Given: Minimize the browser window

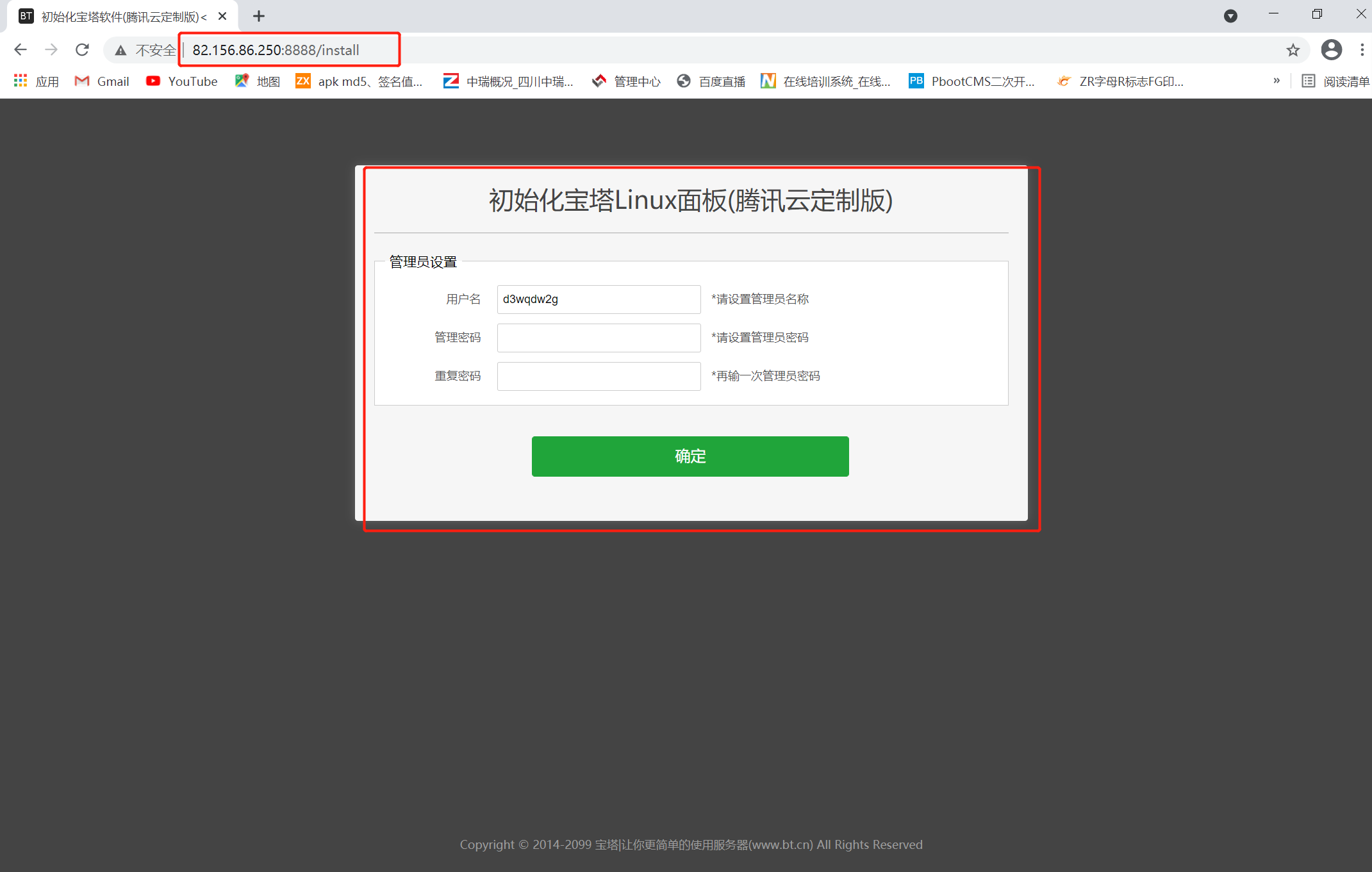Looking at the screenshot, I should pyautogui.click(x=1273, y=14).
